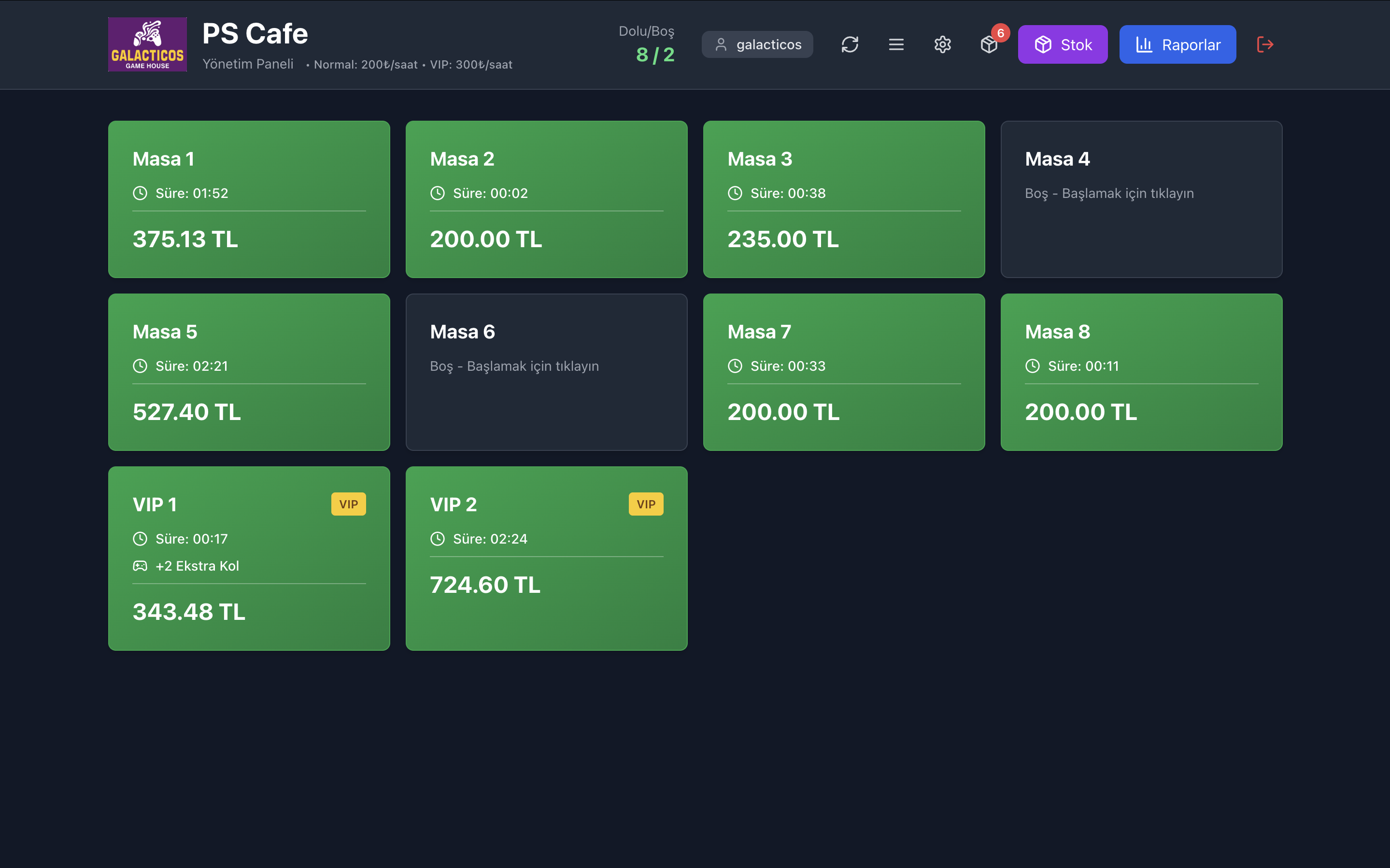Open the settings gear icon
Screen dimensions: 1390x868
click(x=942, y=44)
